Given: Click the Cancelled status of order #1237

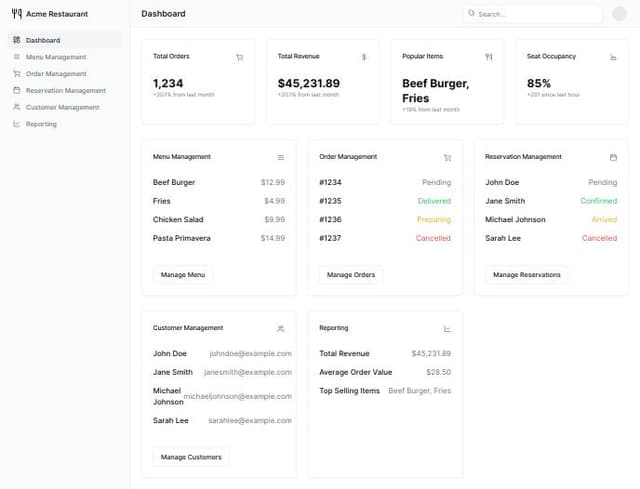Looking at the screenshot, I should (x=433, y=238).
